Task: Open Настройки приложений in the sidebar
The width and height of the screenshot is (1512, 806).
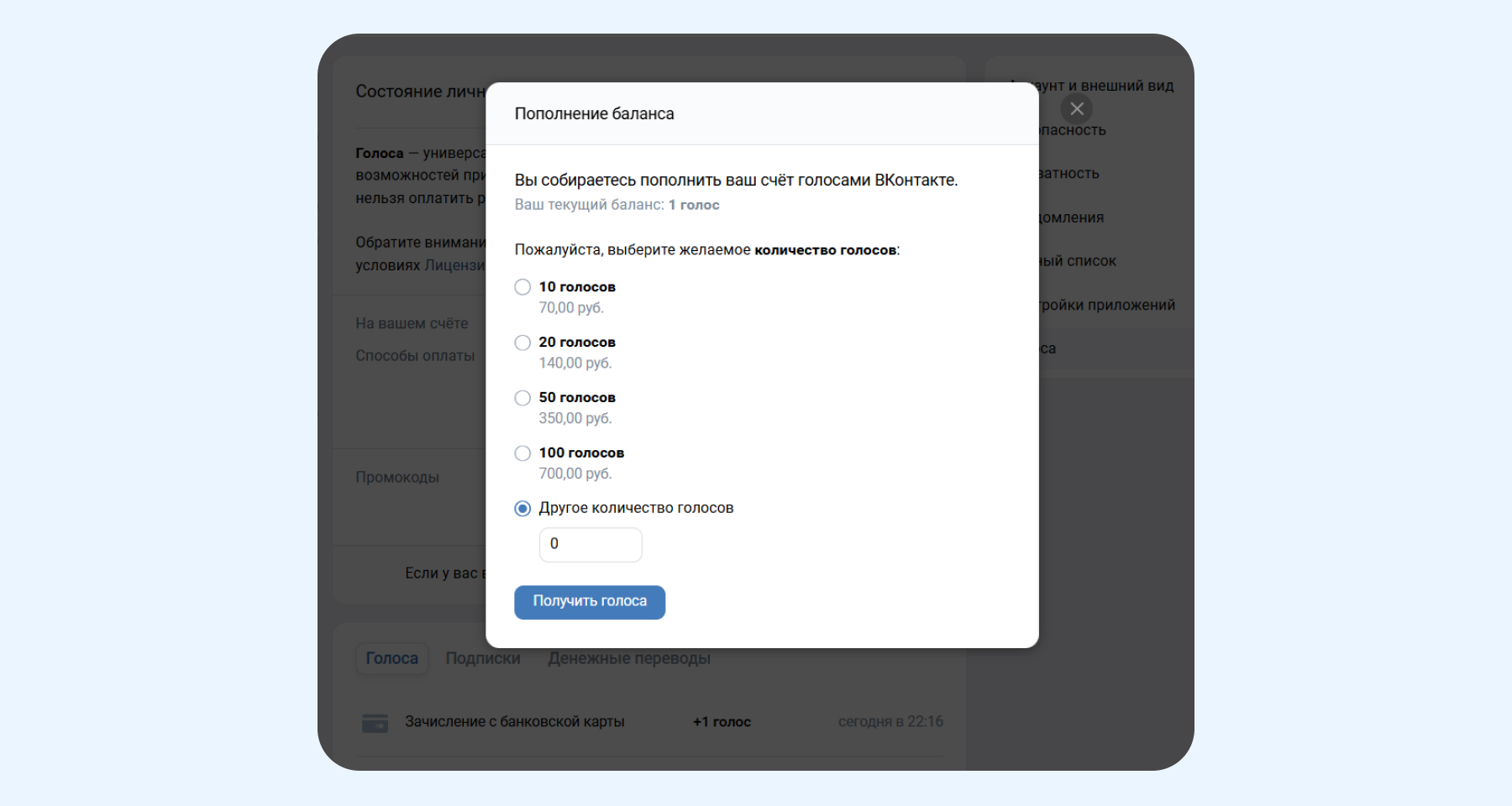Action: pos(1107,305)
